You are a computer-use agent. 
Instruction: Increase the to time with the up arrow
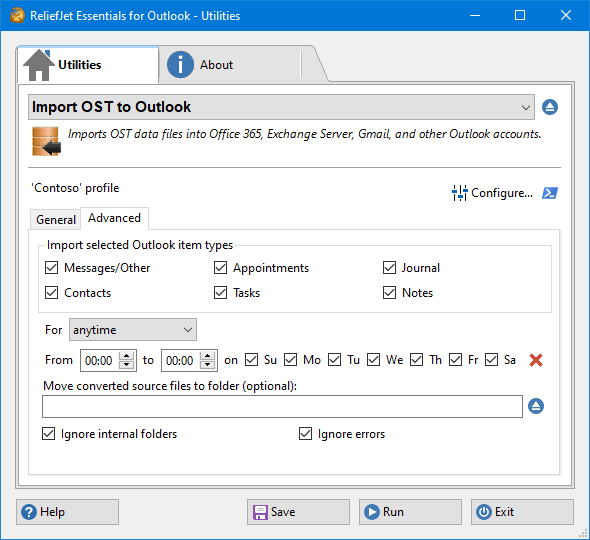[x=207, y=356]
